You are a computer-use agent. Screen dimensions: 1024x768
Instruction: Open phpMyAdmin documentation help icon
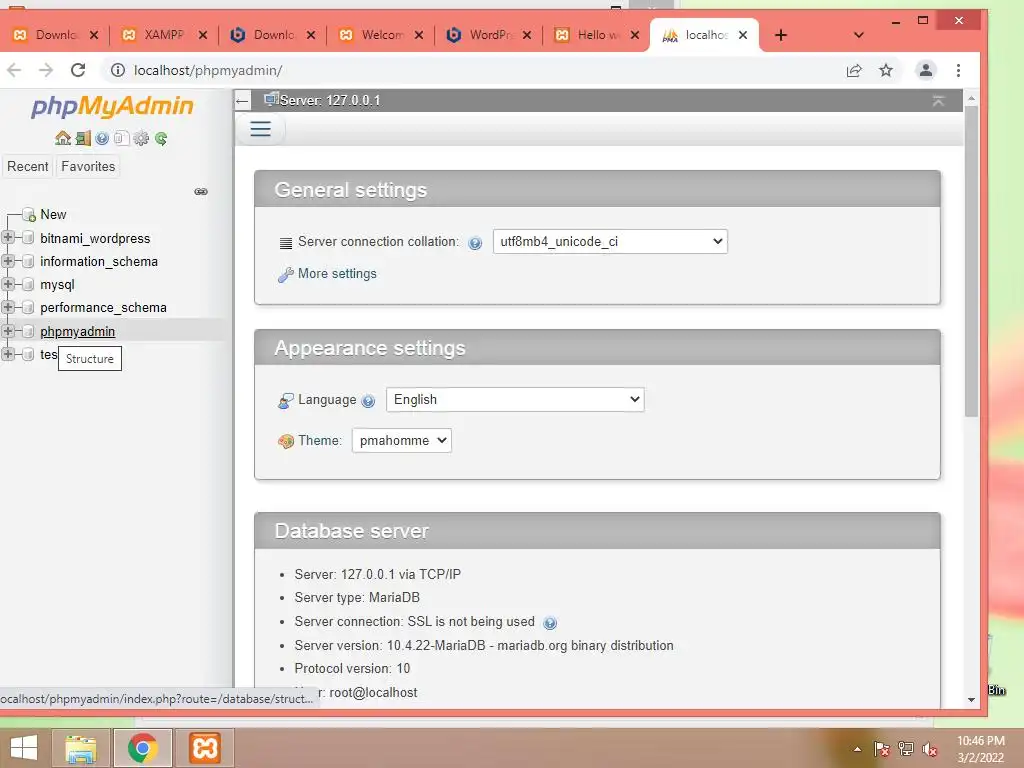point(102,138)
